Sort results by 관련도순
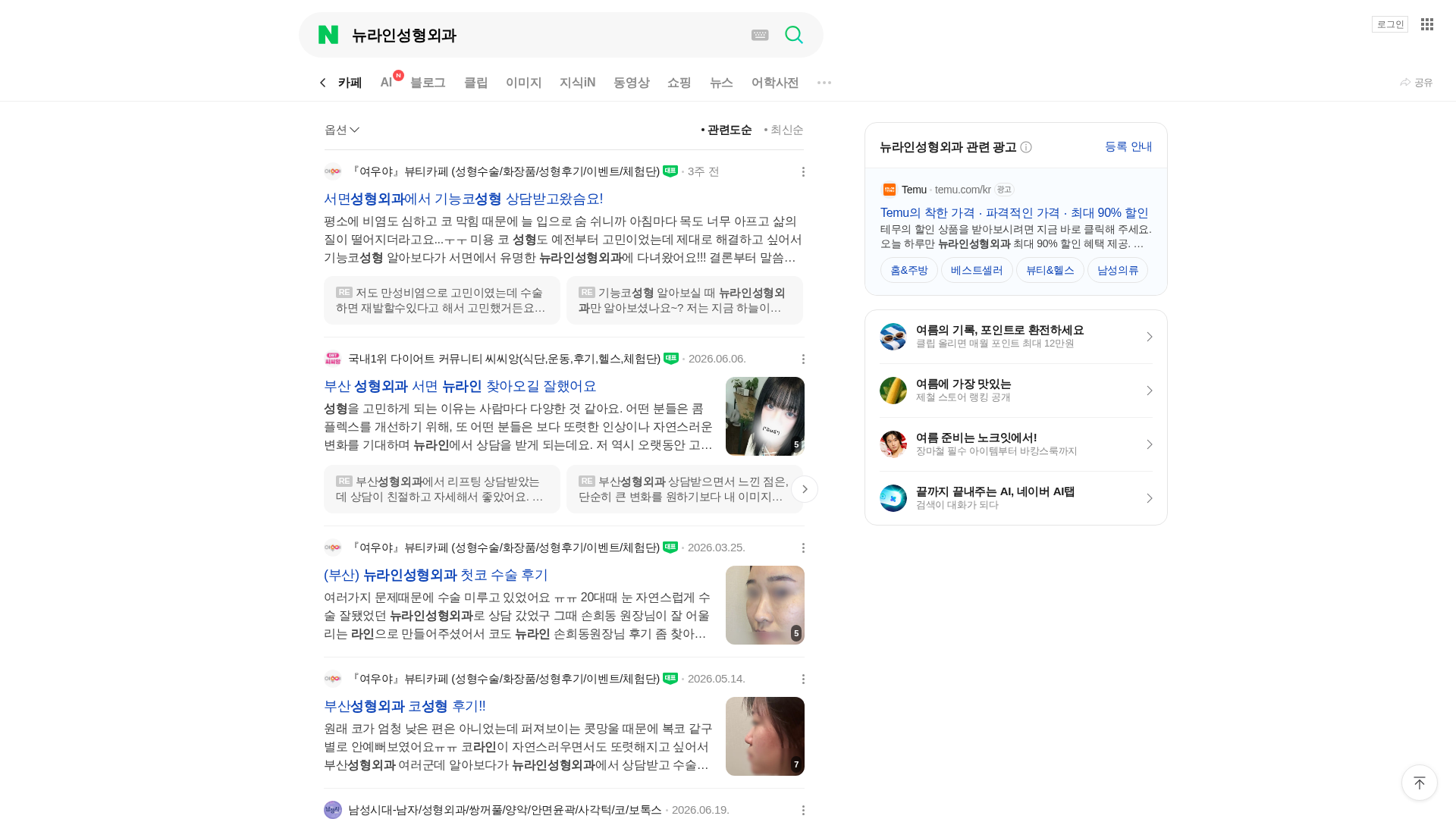Image resolution: width=1456 pixels, height=819 pixels. 726,130
